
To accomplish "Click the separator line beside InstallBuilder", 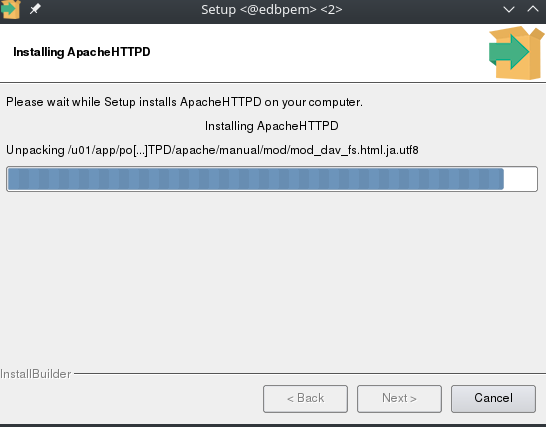I will click(310, 373).
